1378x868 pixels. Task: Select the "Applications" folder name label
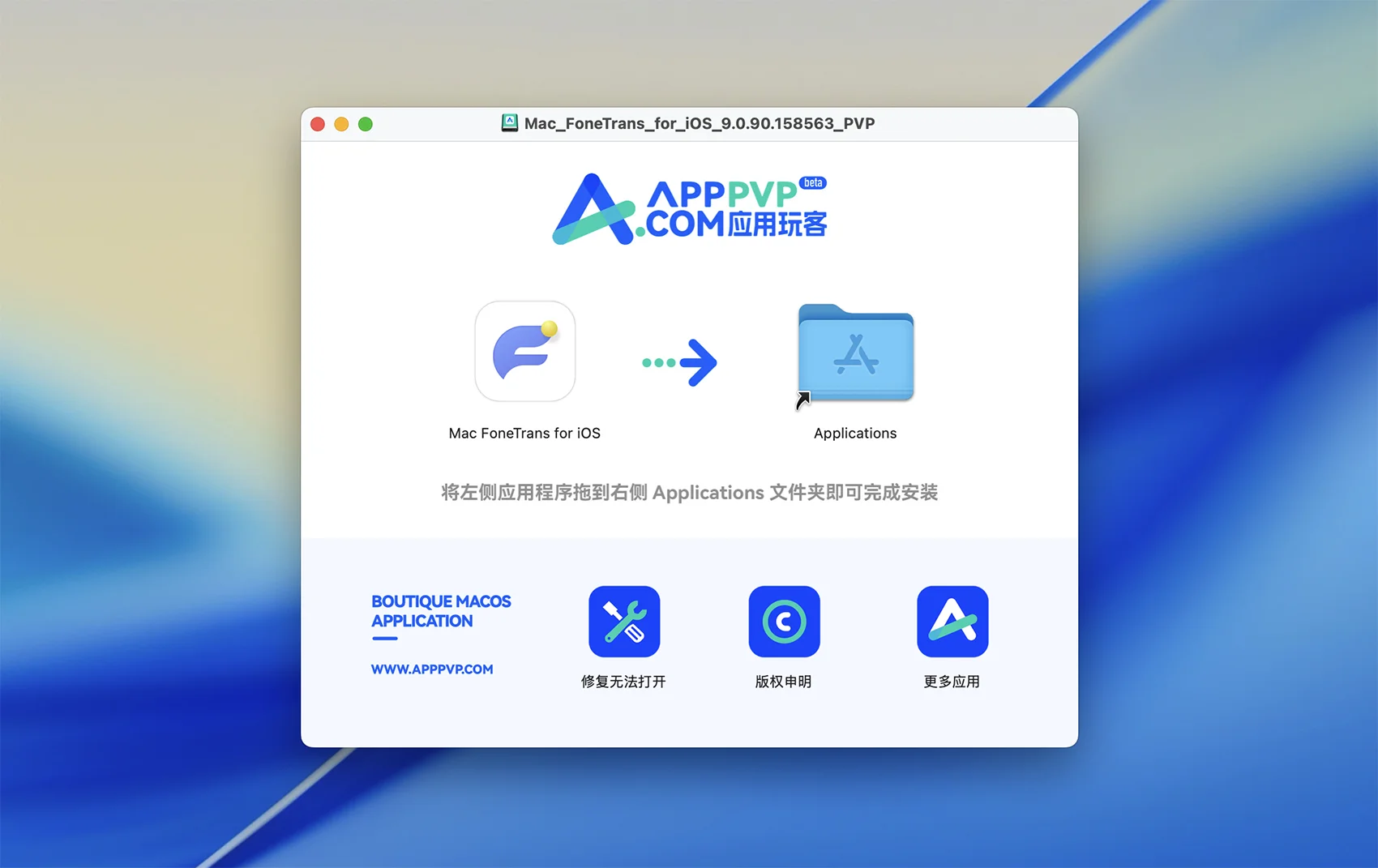(855, 434)
